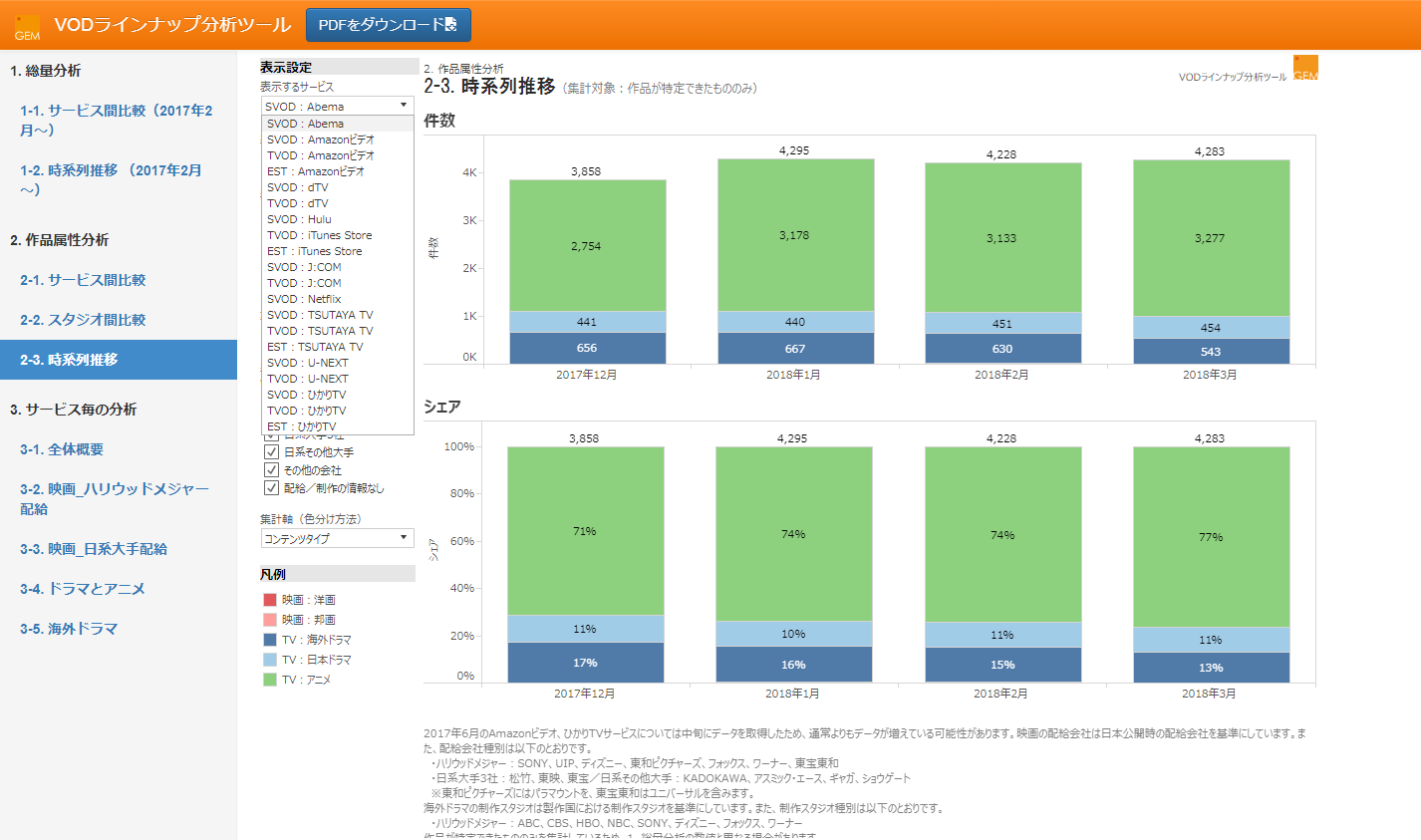Select the active 2-3. 時系列推移 tab
This screenshot has width=1421, height=840.
119,360
